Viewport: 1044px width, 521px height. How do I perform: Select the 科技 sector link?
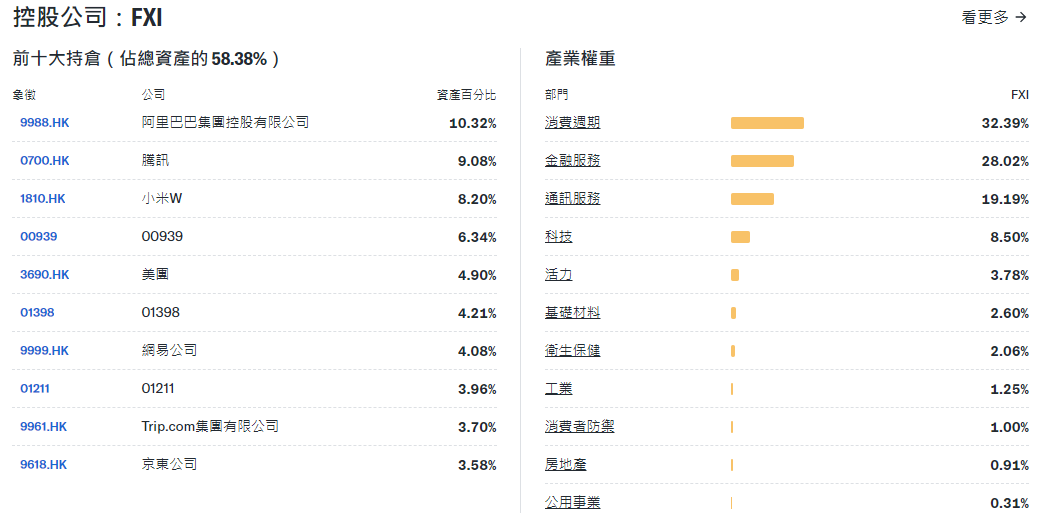click(x=559, y=237)
